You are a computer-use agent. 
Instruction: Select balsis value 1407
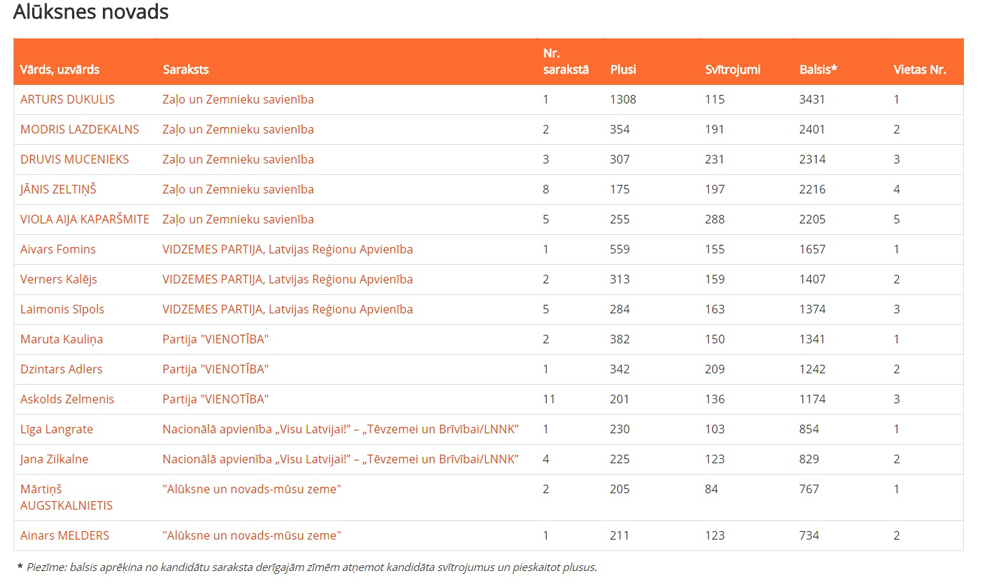click(x=812, y=280)
